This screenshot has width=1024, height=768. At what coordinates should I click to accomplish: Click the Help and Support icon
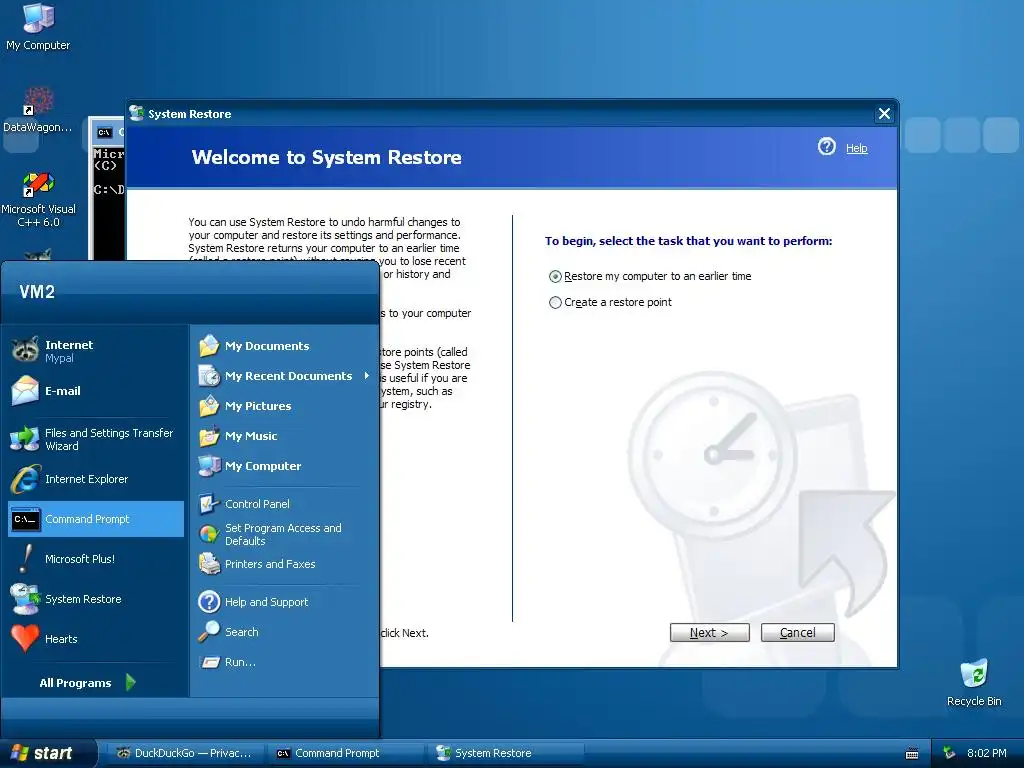(209, 601)
